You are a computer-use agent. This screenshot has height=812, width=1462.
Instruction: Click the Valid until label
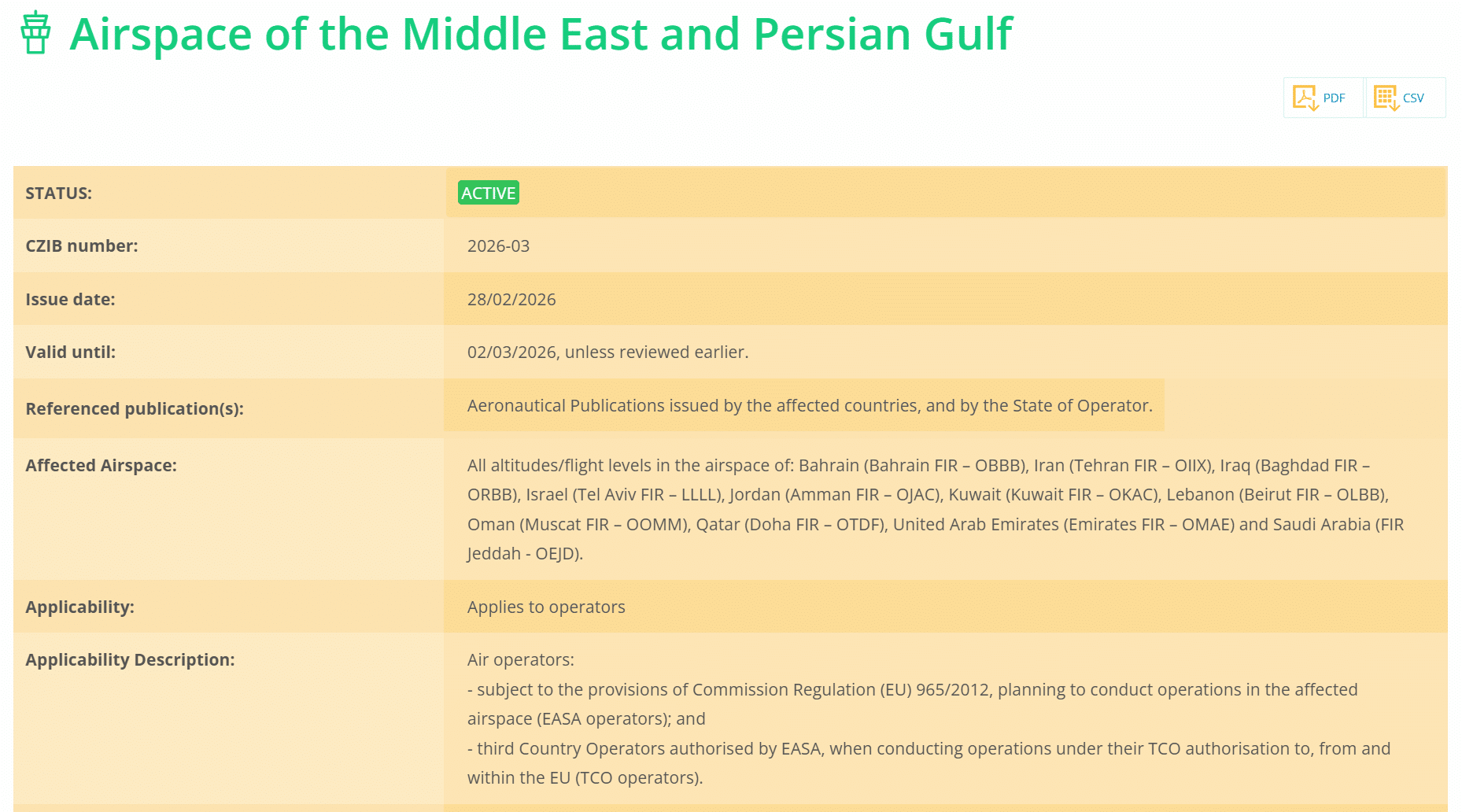click(71, 352)
